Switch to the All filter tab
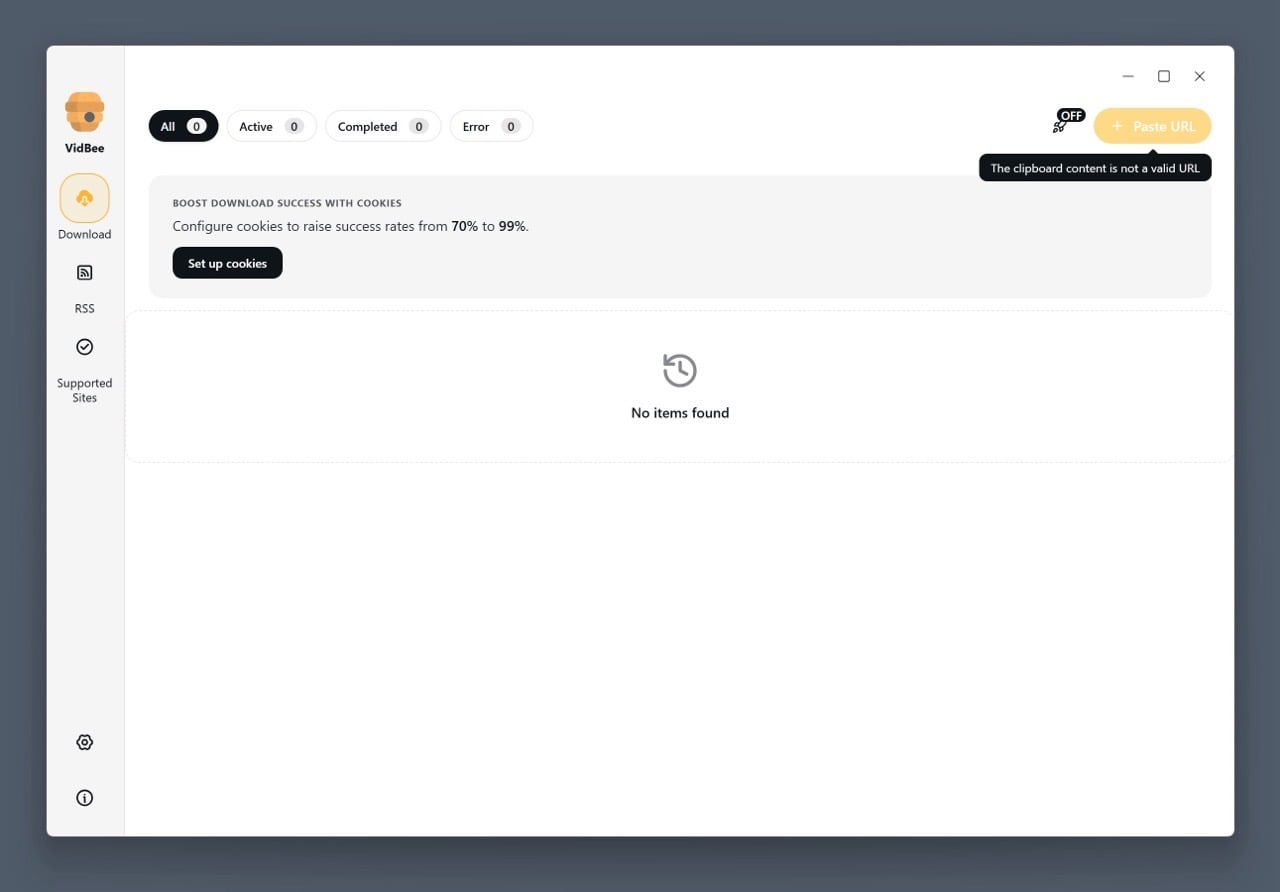1280x892 pixels. coord(183,126)
